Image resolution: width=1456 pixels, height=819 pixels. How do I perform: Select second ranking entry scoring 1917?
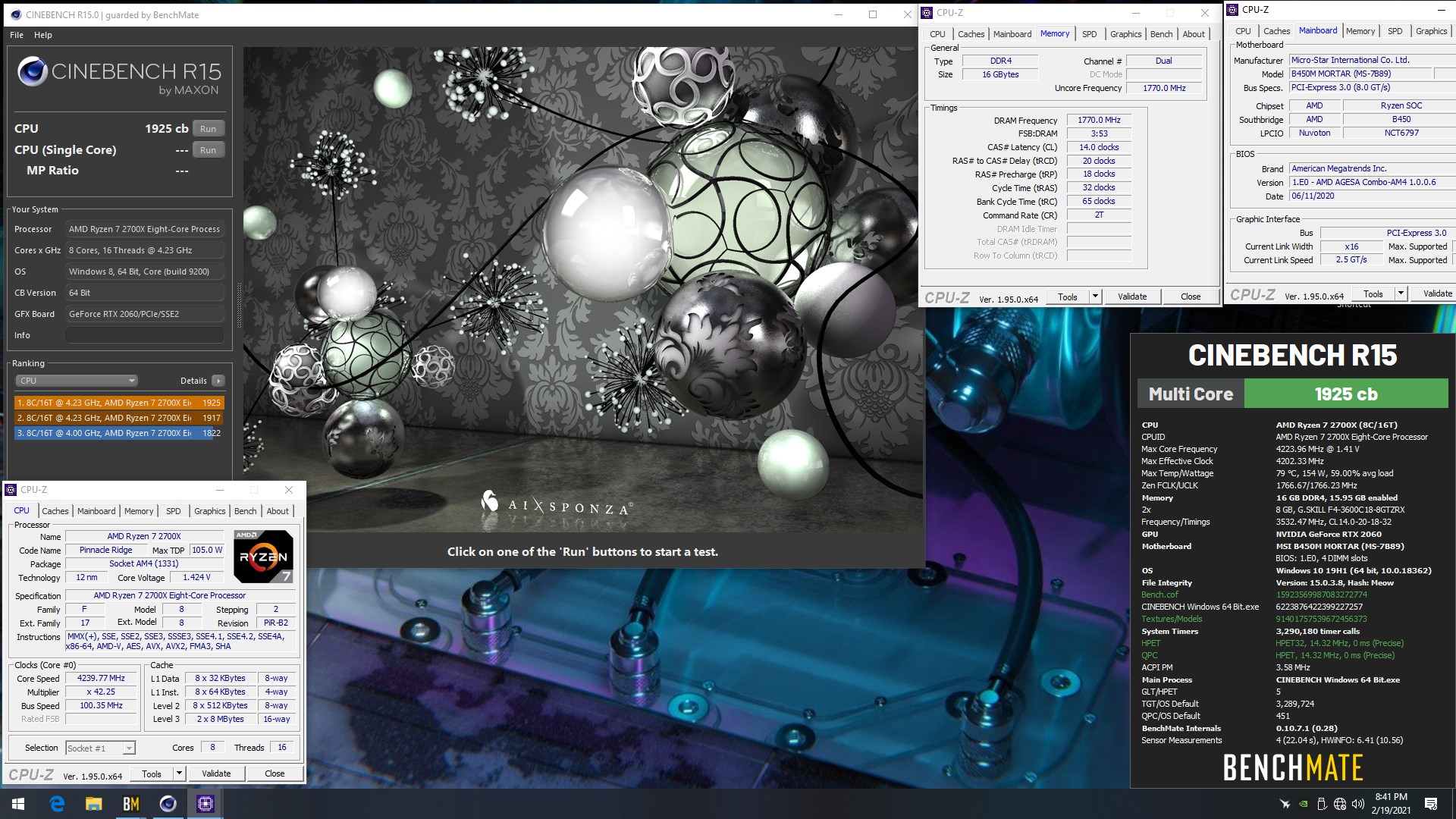pyautogui.click(x=119, y=418)
